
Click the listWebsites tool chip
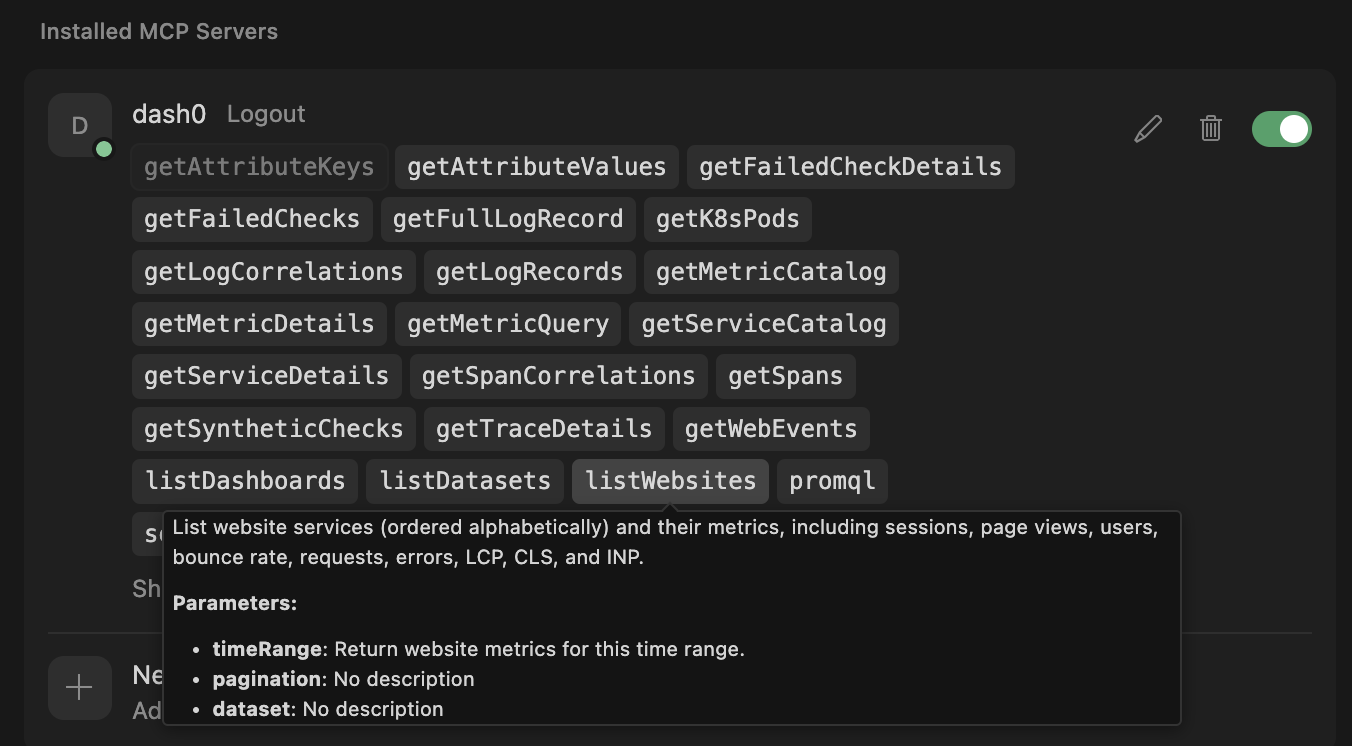670,481
